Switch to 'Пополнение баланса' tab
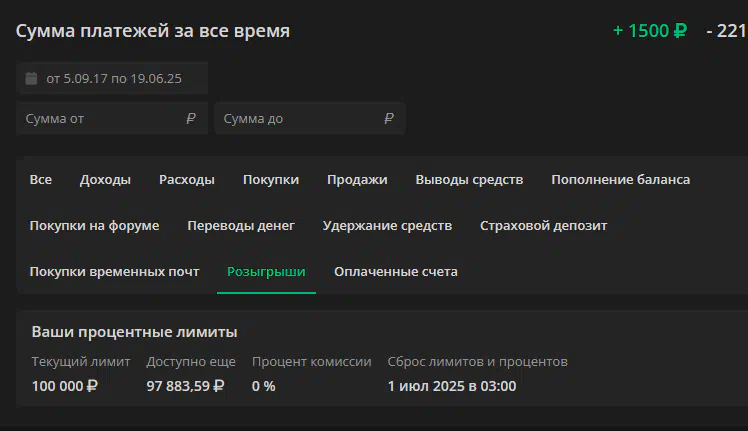Viewport: 748px width, 431px height. point(621,179)
